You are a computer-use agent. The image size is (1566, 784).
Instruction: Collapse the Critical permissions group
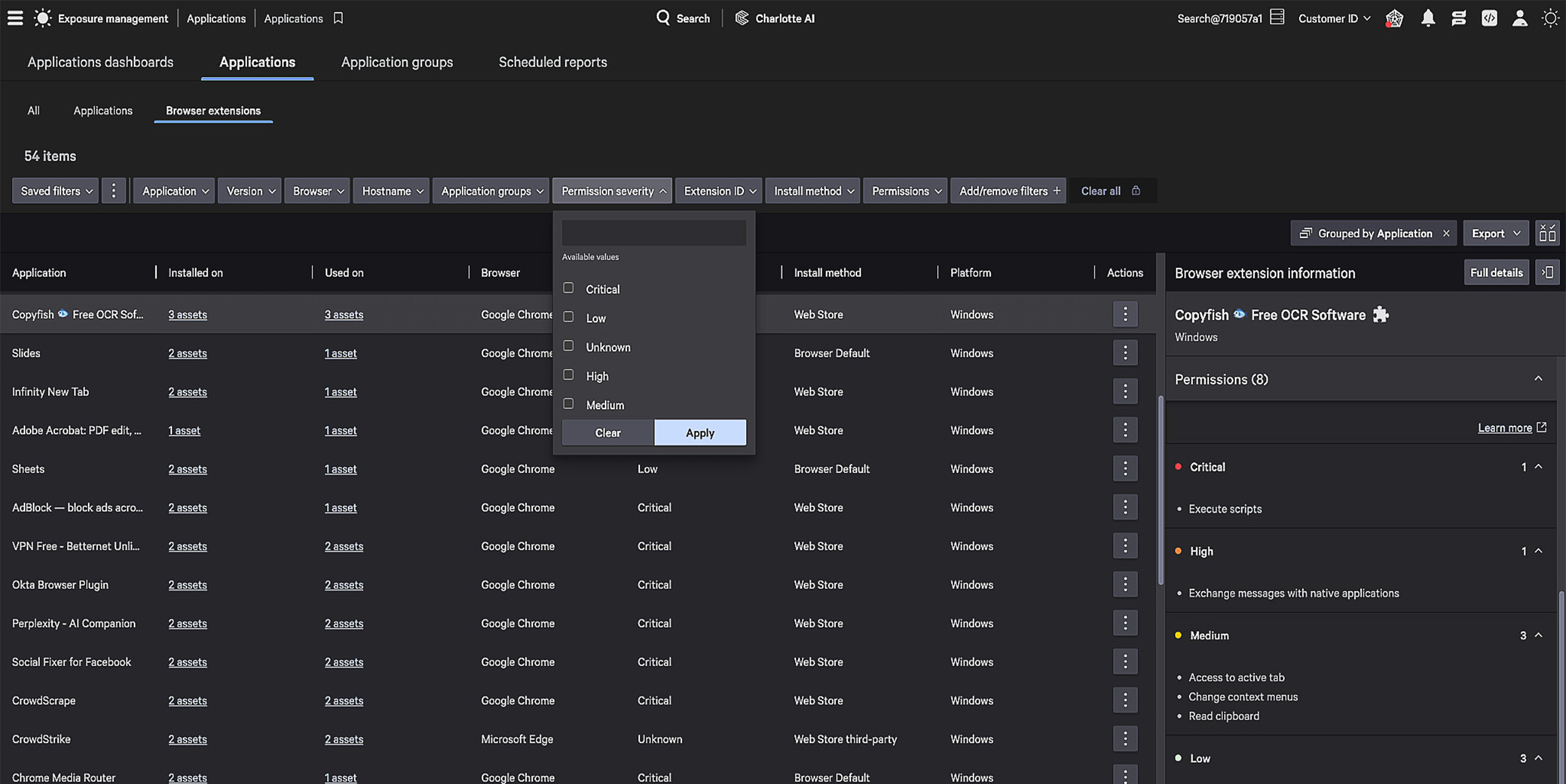coord(1538,467)
